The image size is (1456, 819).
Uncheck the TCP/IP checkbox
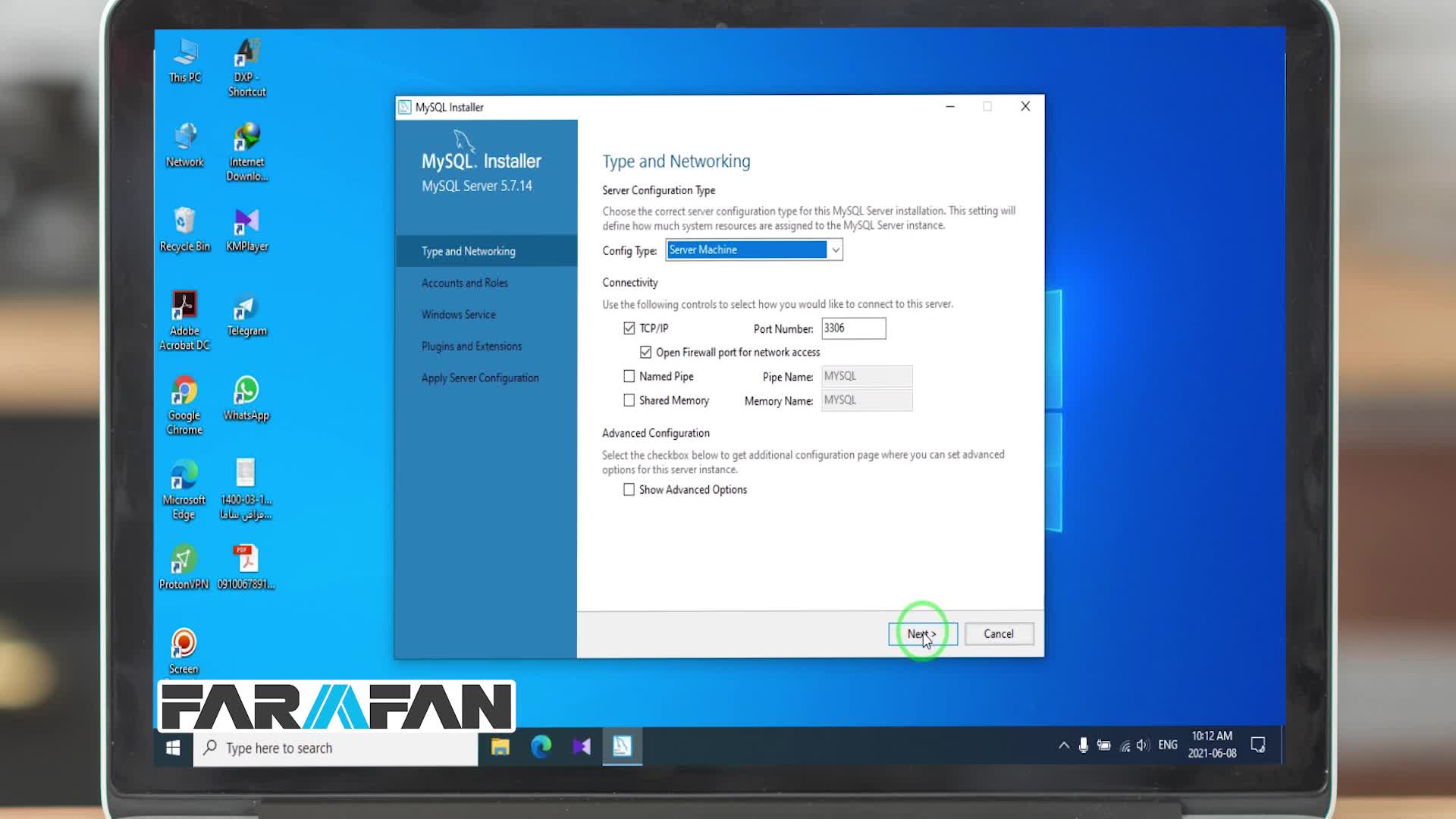[629, 328]
